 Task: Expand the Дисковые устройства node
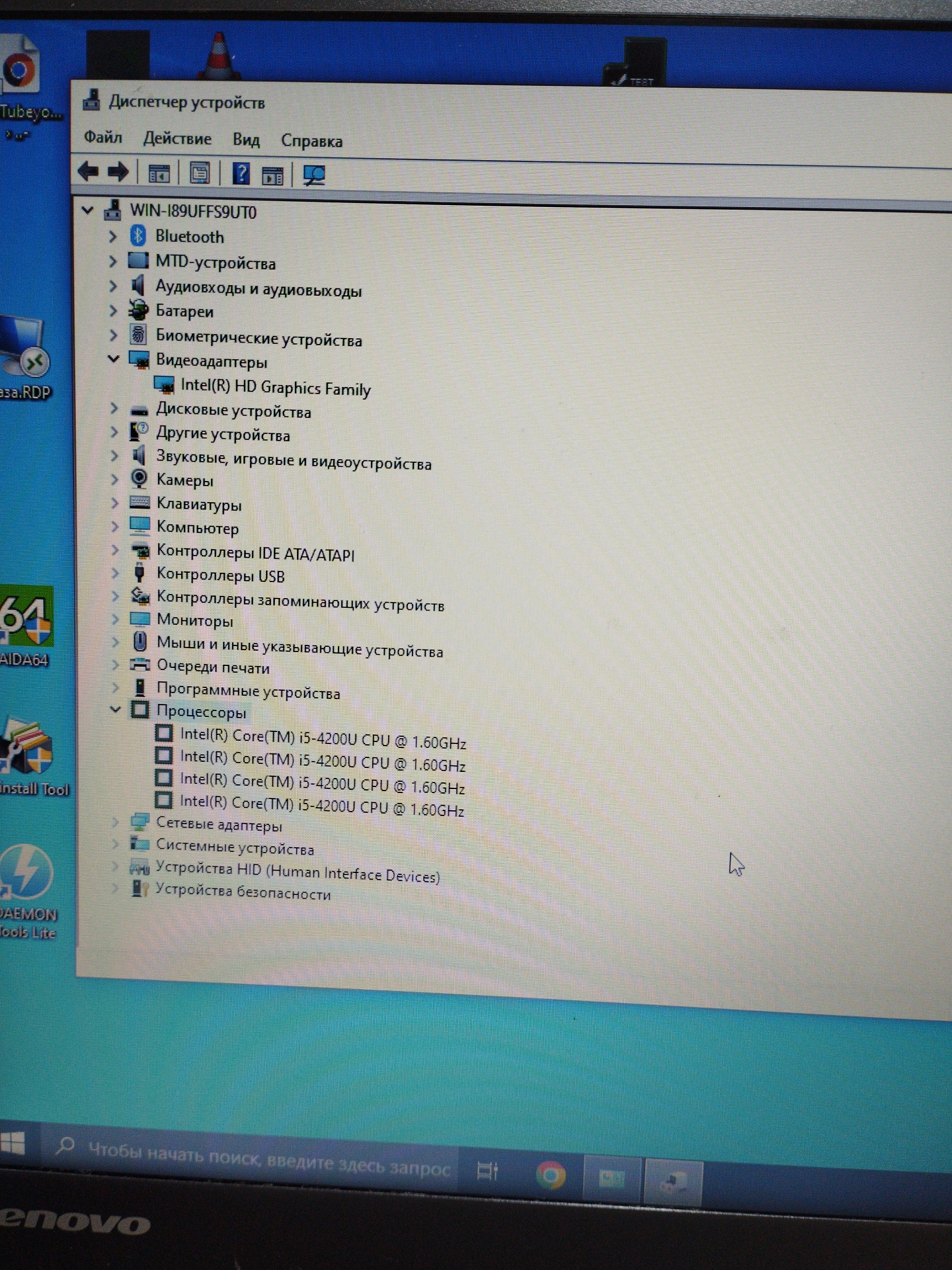pyautogui.click(x=114, y=408)
